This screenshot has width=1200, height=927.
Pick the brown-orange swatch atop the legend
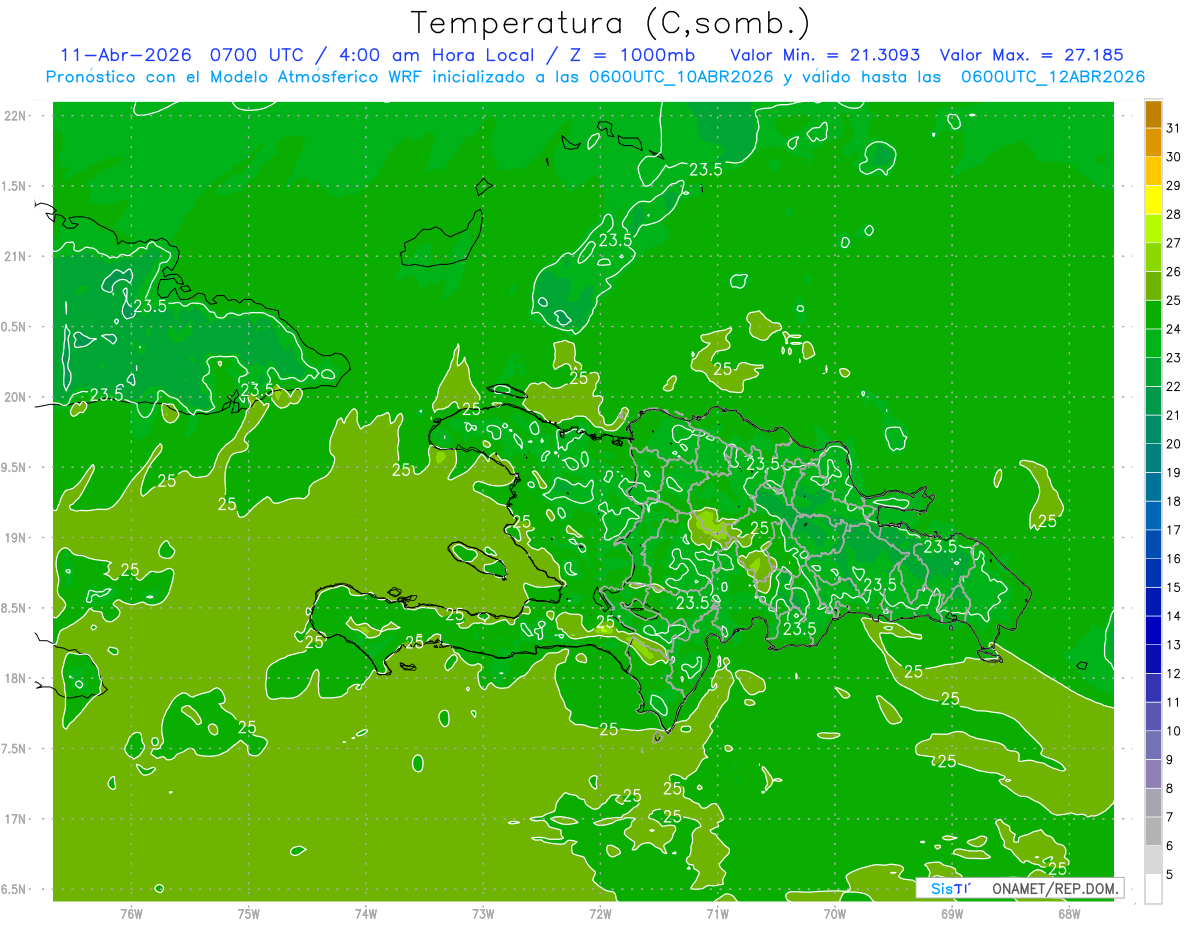(1153, 115)
